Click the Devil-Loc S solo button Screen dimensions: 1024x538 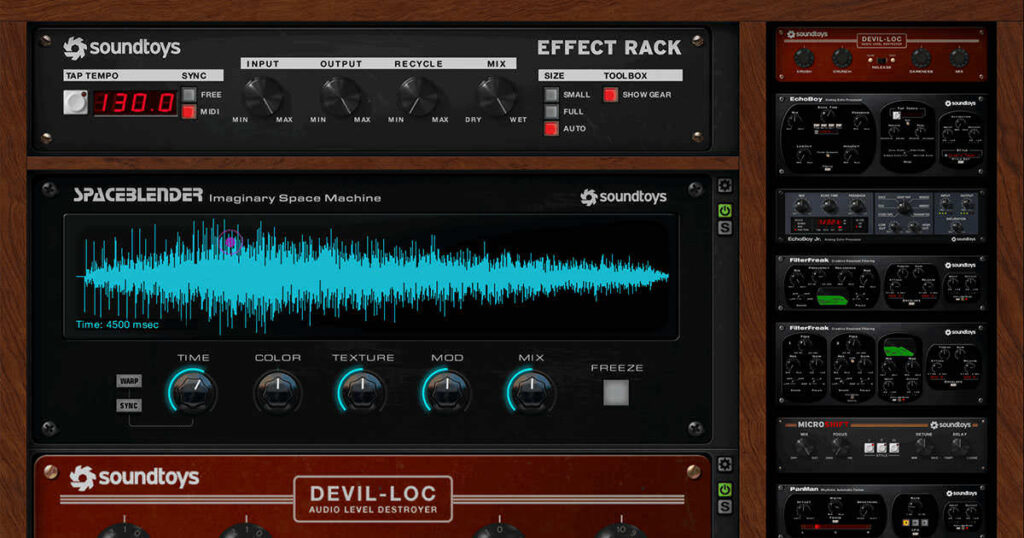click(x=724, y=507)
